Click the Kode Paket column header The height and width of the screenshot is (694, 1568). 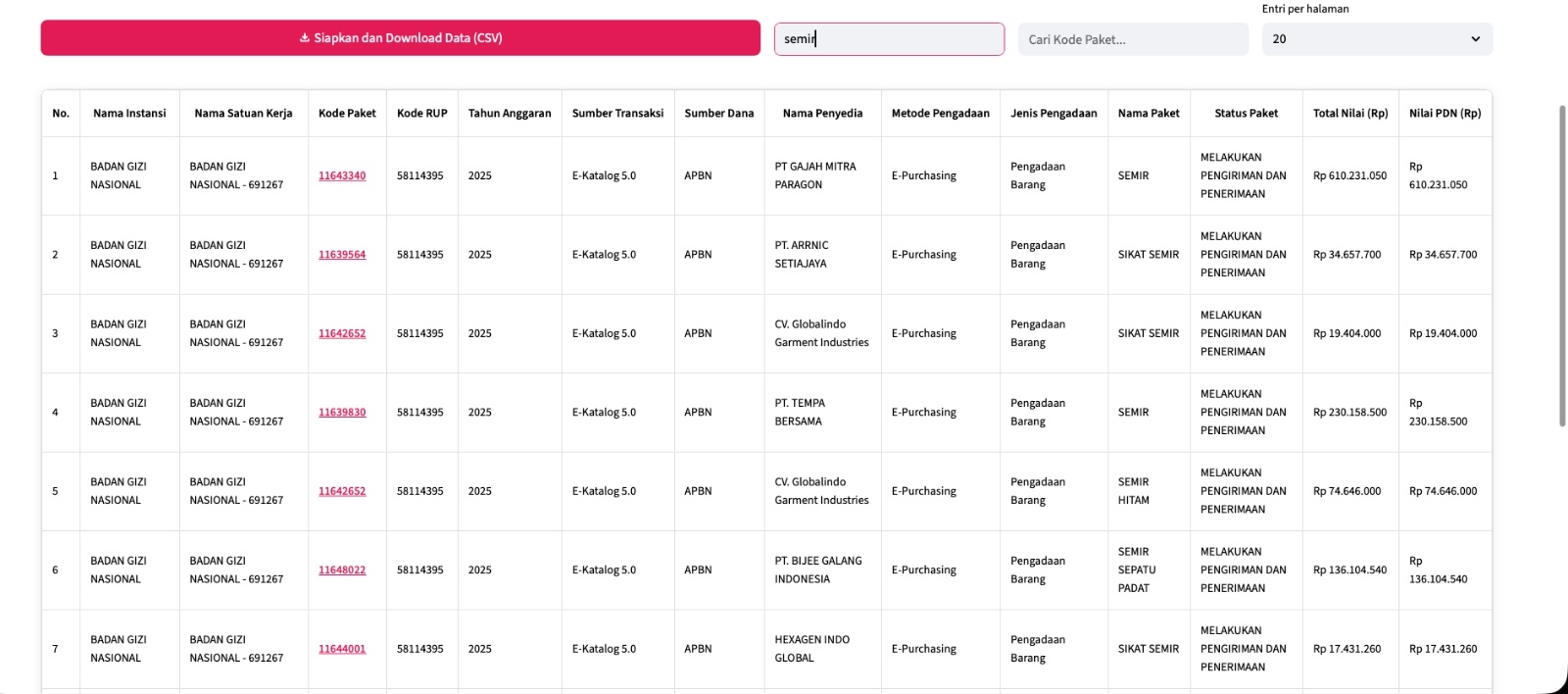[x=347, y=114]
